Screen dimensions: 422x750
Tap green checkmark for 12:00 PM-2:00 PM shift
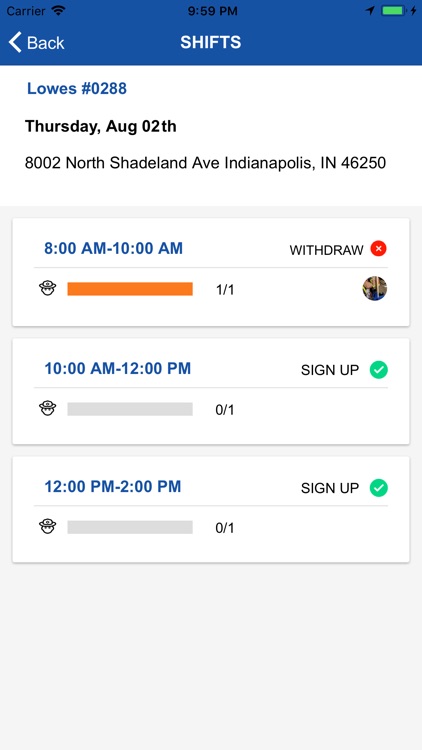pyautogui.click(x=378, y=488)
